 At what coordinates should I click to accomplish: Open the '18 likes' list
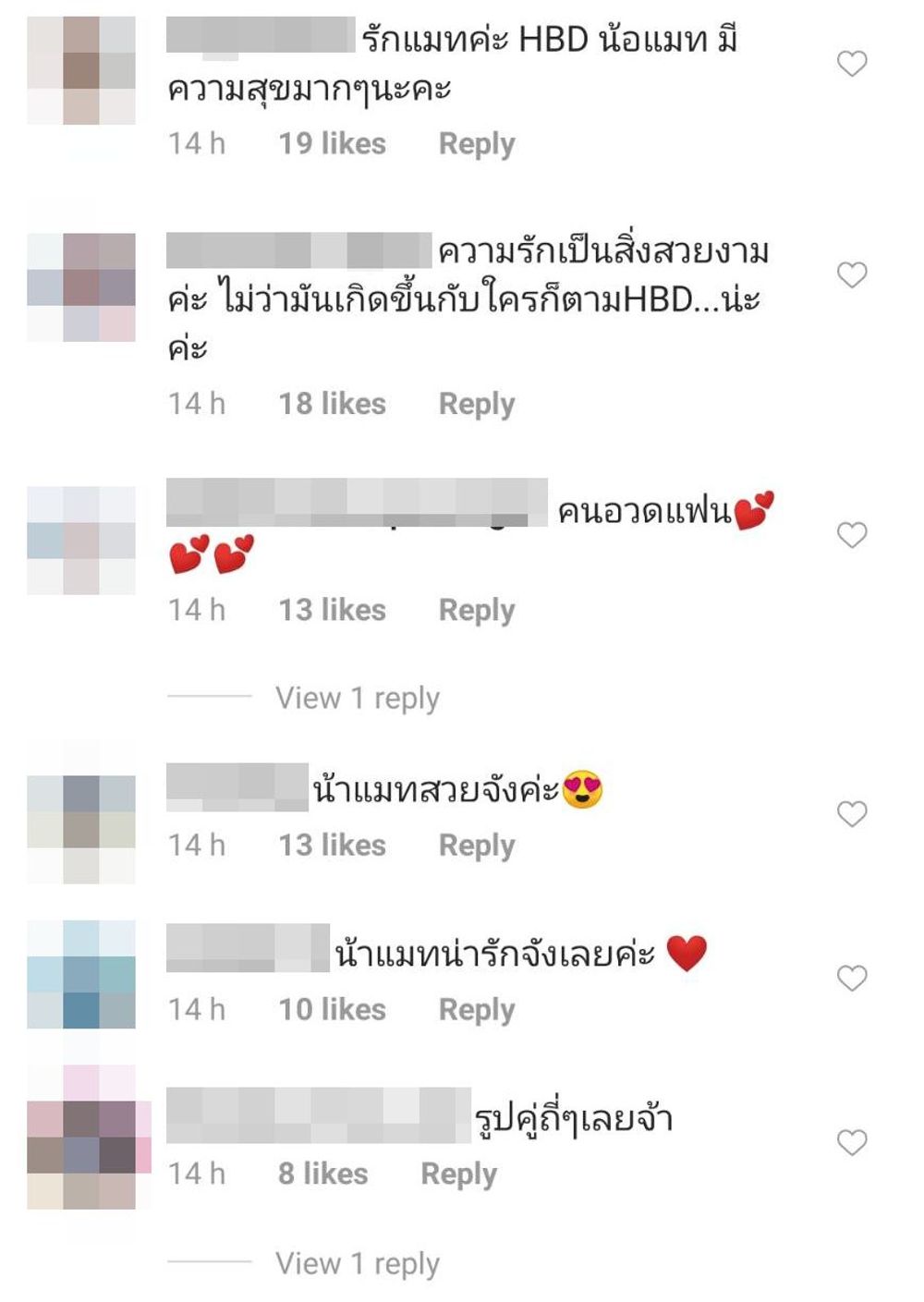[x=333, y=404]
